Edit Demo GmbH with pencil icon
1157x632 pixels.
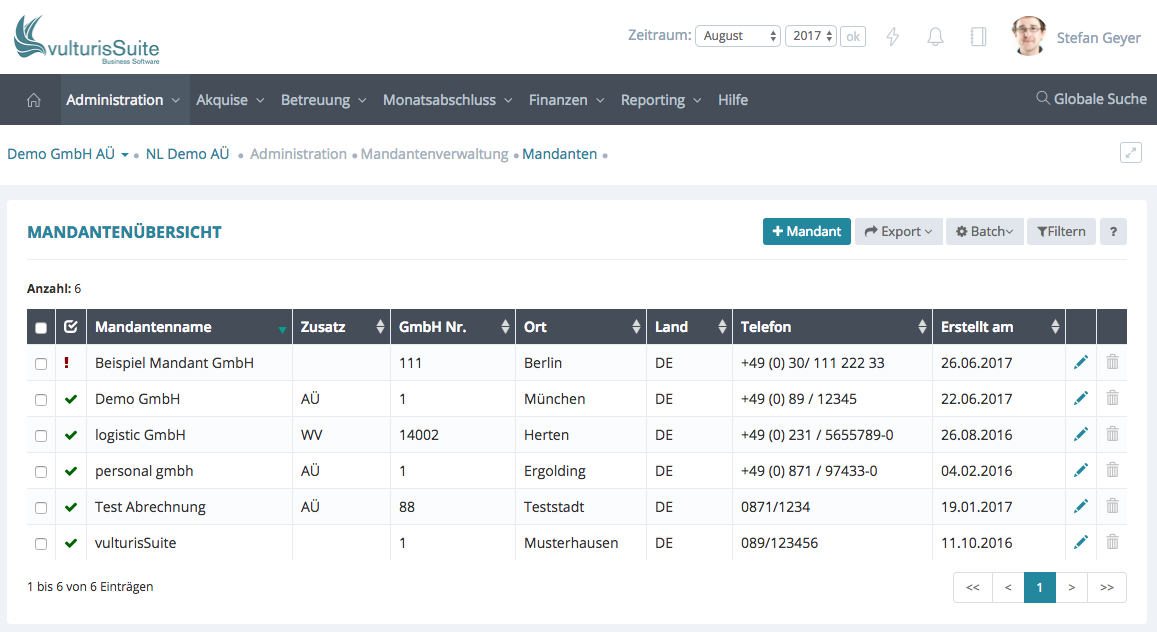click(x=1080, y=399)
